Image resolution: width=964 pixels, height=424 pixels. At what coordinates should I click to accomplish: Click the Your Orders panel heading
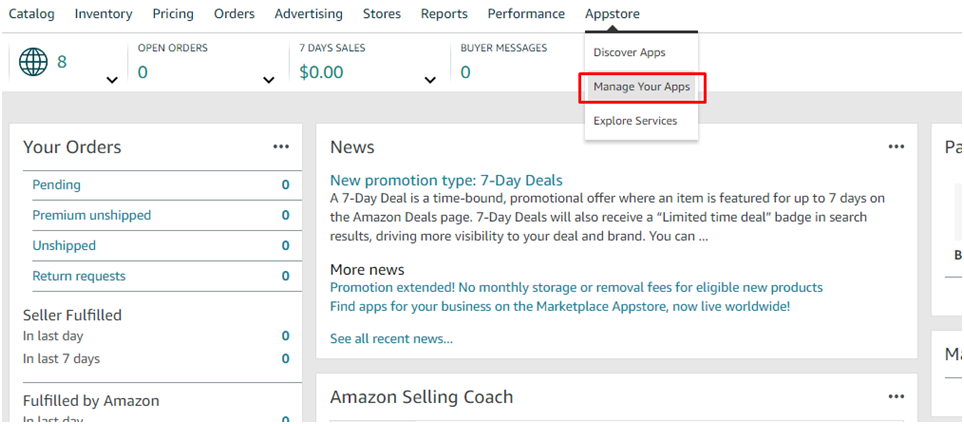[72, 147]
